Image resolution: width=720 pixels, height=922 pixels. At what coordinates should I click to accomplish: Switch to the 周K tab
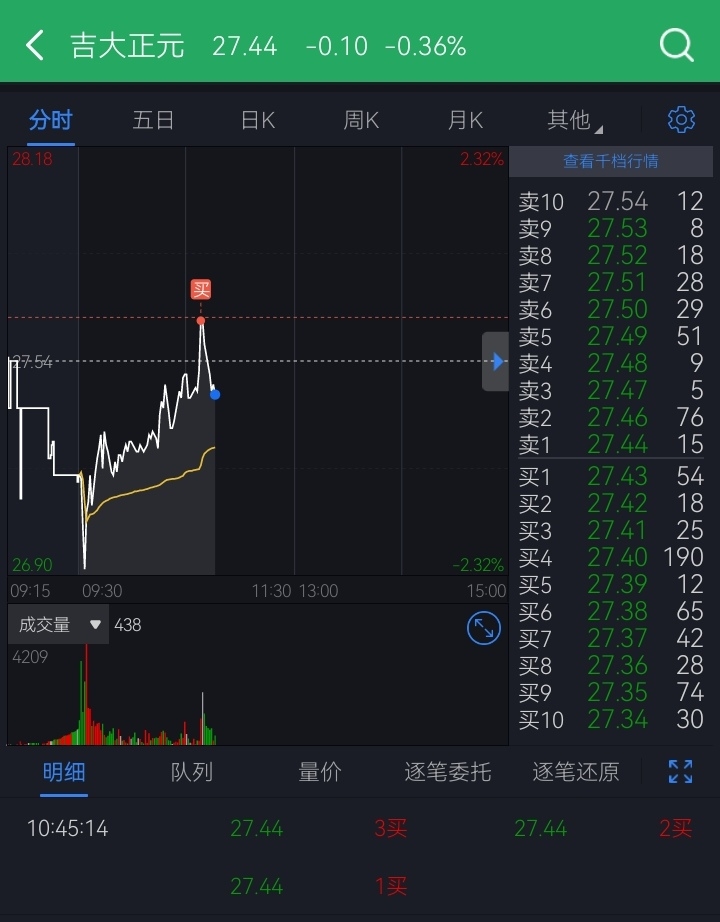pyautogui.click(x=361, y=121)
